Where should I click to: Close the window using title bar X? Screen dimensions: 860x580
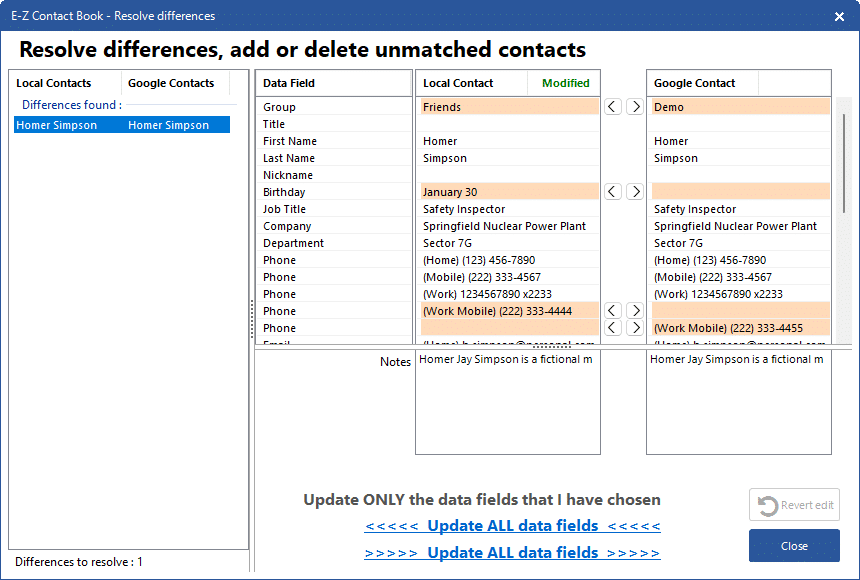(x=839, y=16)
